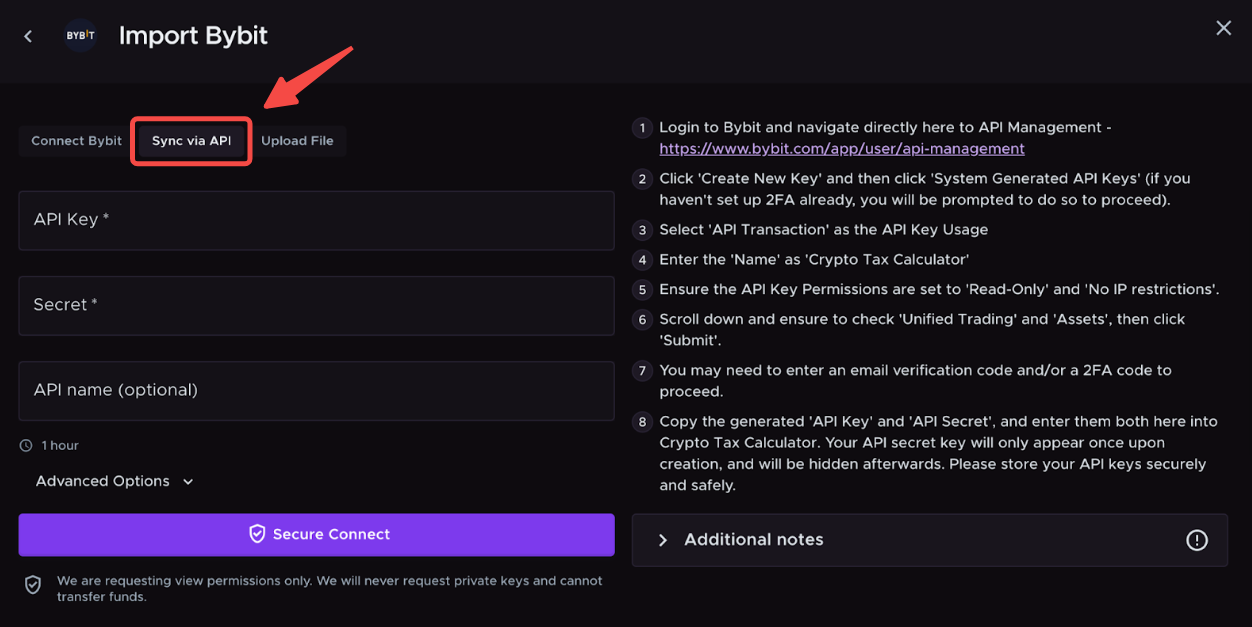Click the back arrow icon
Image resolution: width=1252 pixels, height=627 pixels.
(x=28, y=36)
